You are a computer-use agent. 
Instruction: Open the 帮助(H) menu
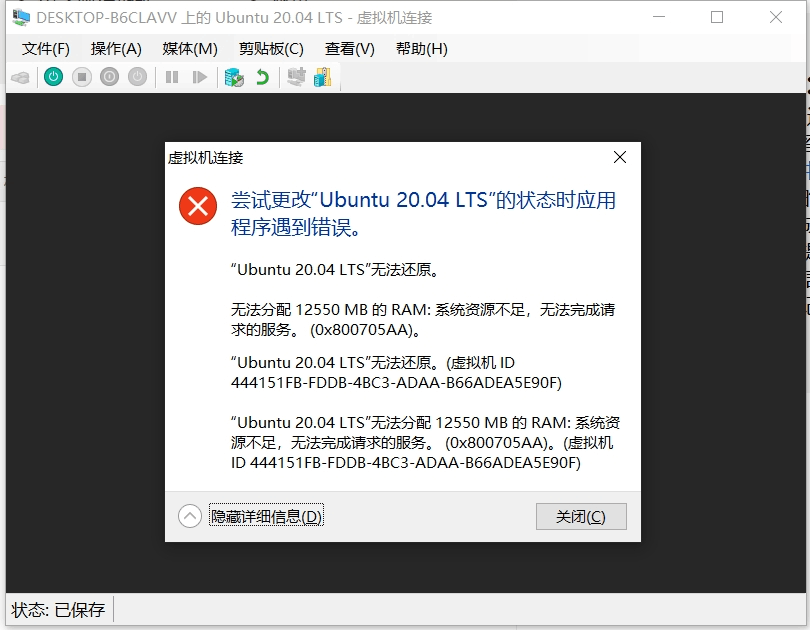(x=422, y=49)
